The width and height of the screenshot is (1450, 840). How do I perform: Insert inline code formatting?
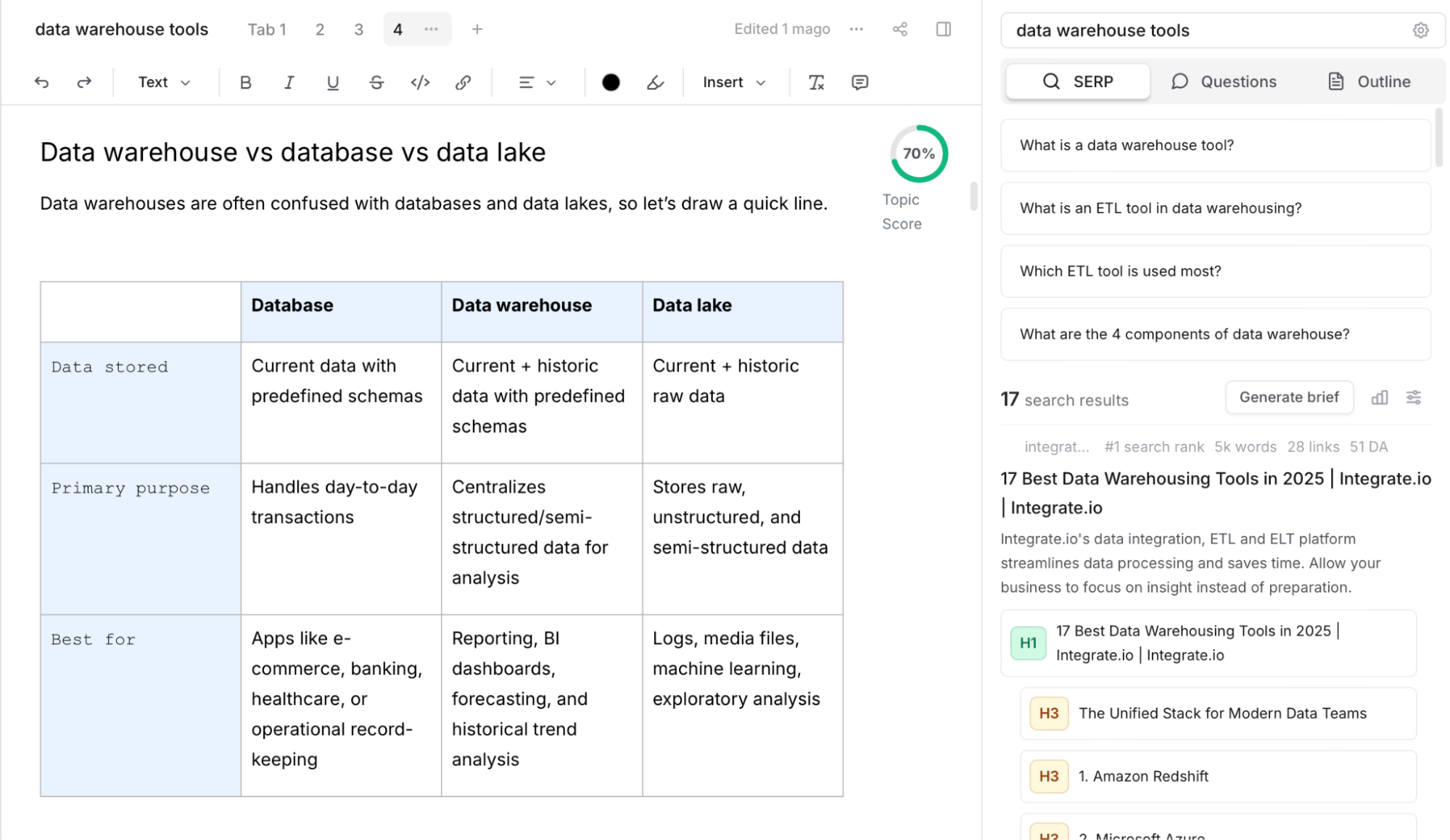click(x=420, y=83)
